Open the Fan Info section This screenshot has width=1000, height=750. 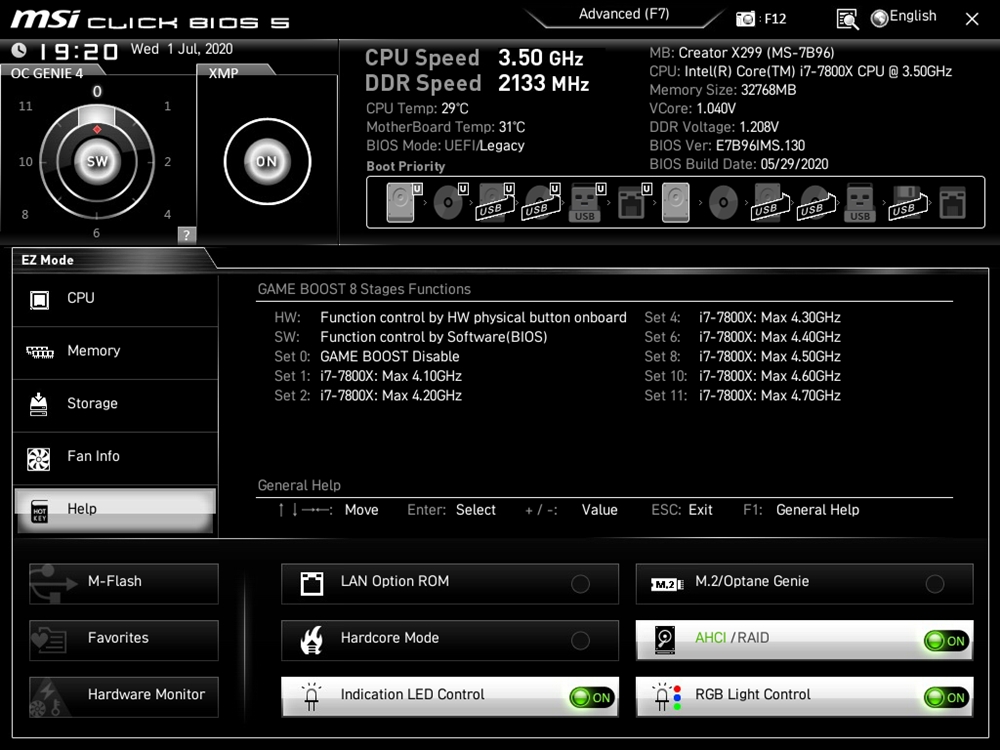tap(115, 457)
